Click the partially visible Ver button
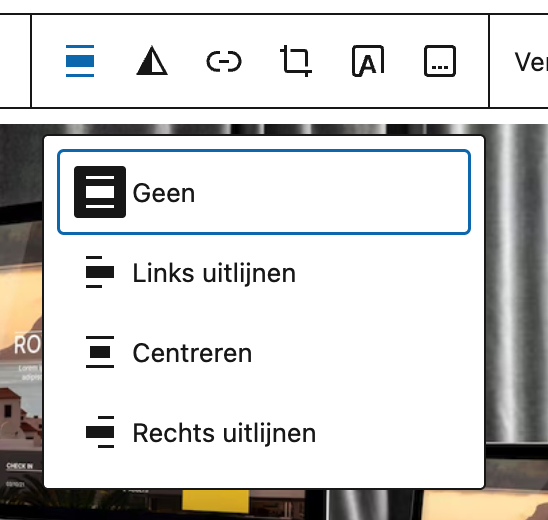Image resolution: width=548 pixels, height=520 pixels. pyautogui.click(x=531, y=62)
